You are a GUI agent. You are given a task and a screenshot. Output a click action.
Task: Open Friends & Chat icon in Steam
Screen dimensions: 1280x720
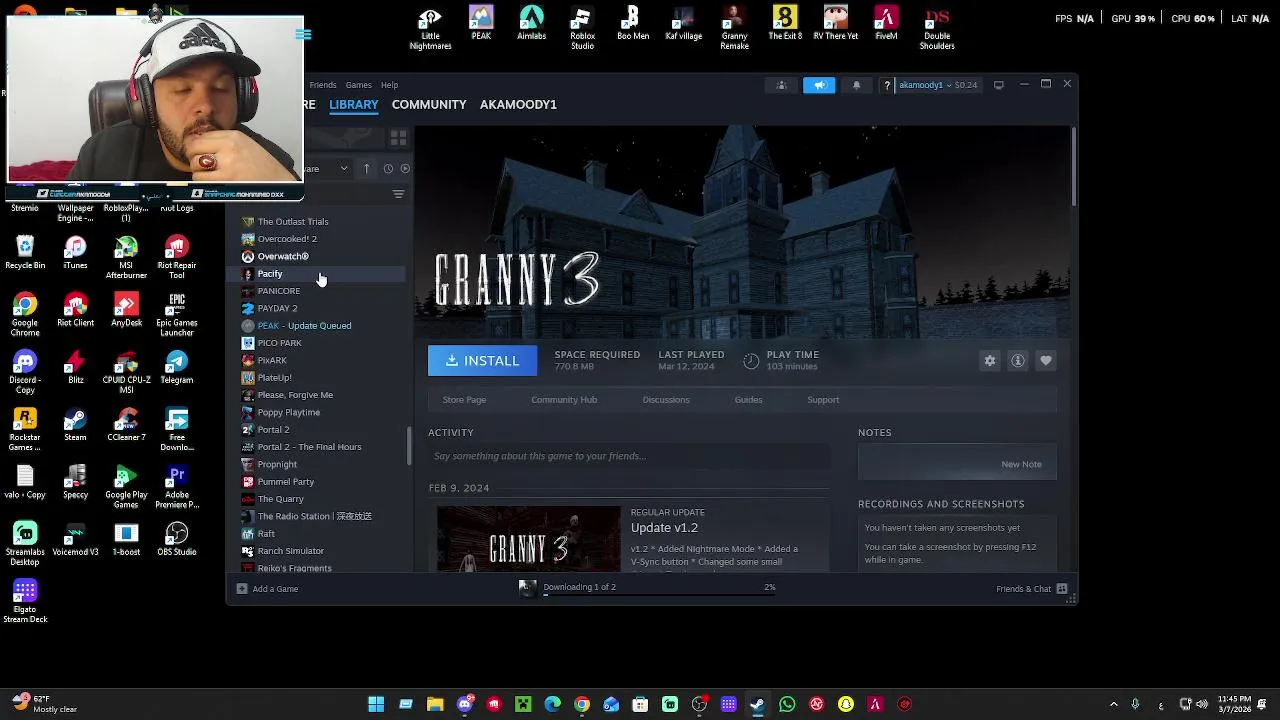(1062, 589)
